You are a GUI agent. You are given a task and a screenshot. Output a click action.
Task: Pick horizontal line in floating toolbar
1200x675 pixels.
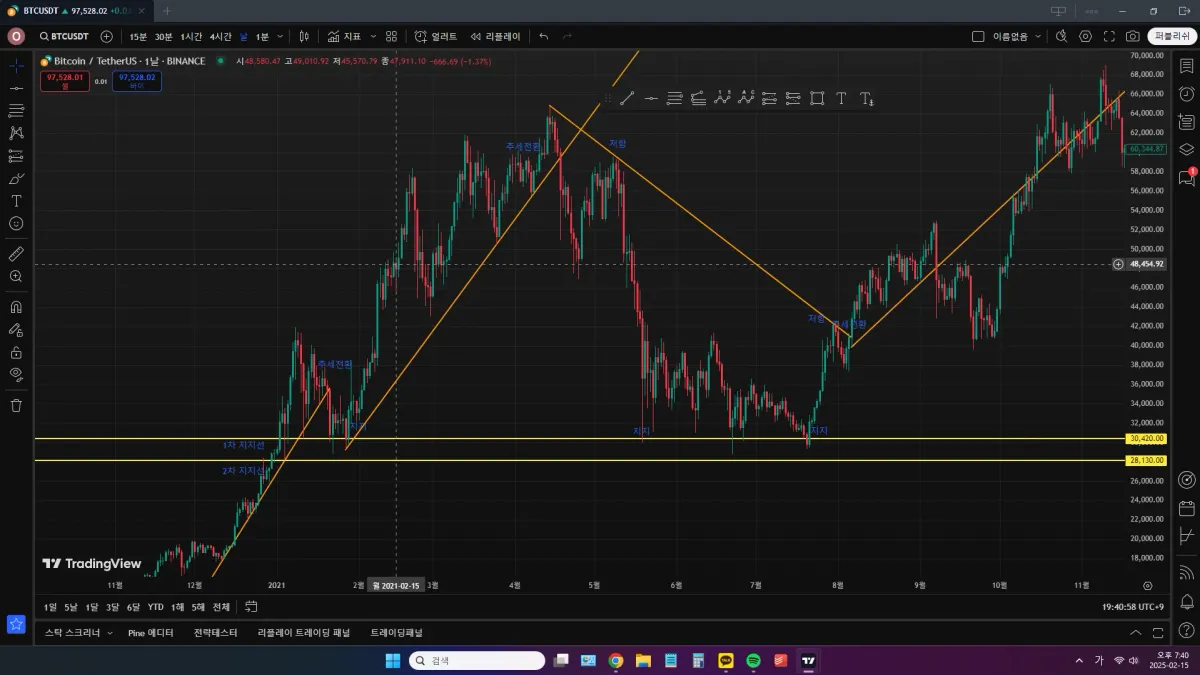(651, 98)
